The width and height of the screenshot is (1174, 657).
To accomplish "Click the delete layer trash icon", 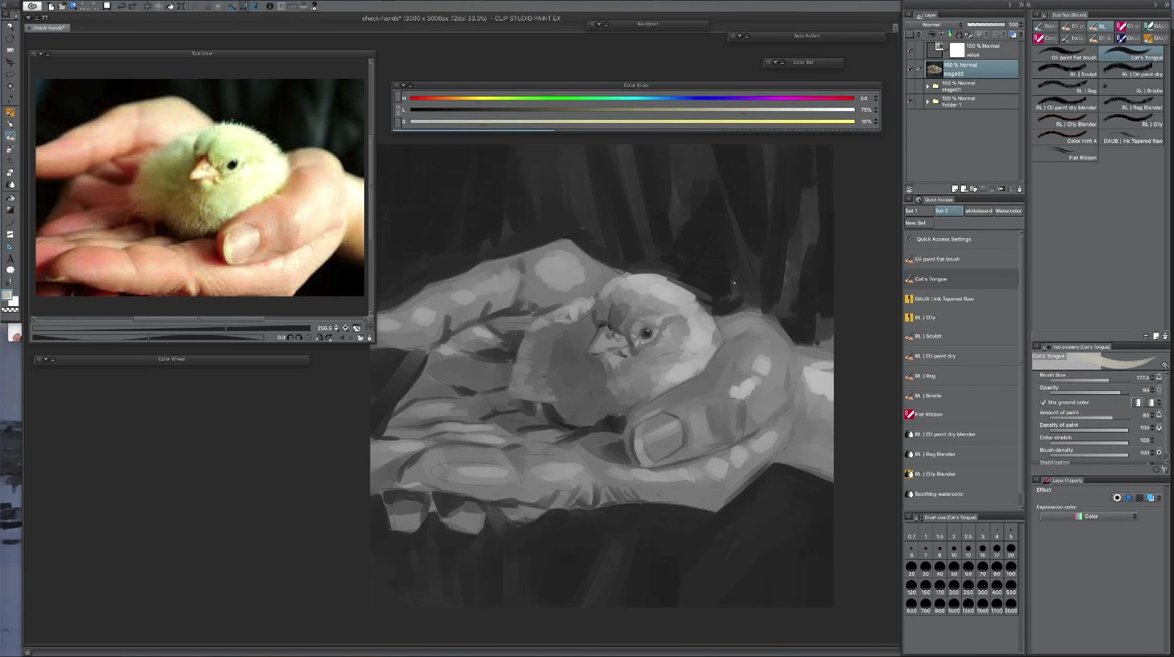I will (1019, 188).
